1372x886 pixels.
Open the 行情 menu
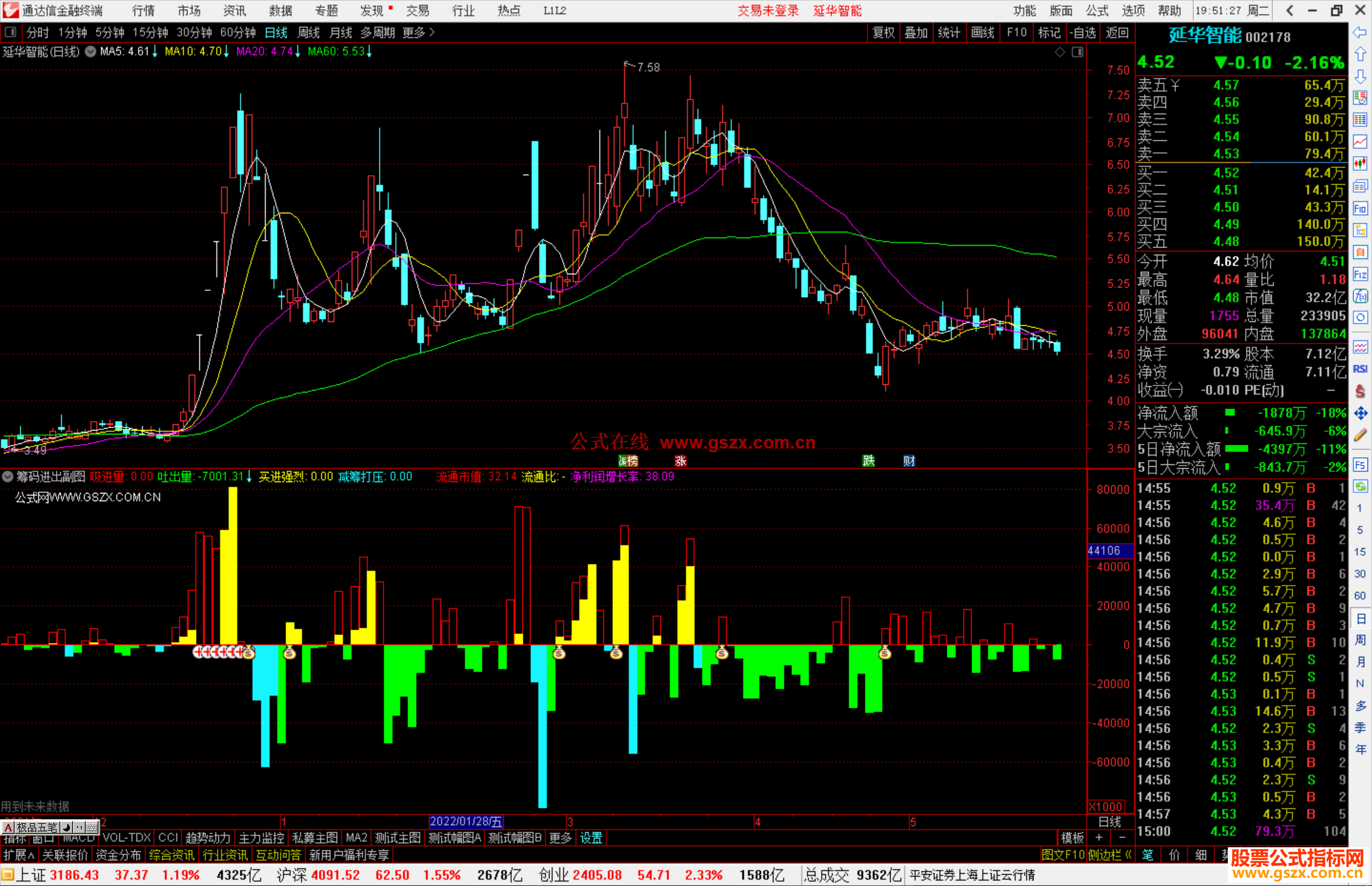click(x=144, y=11)
